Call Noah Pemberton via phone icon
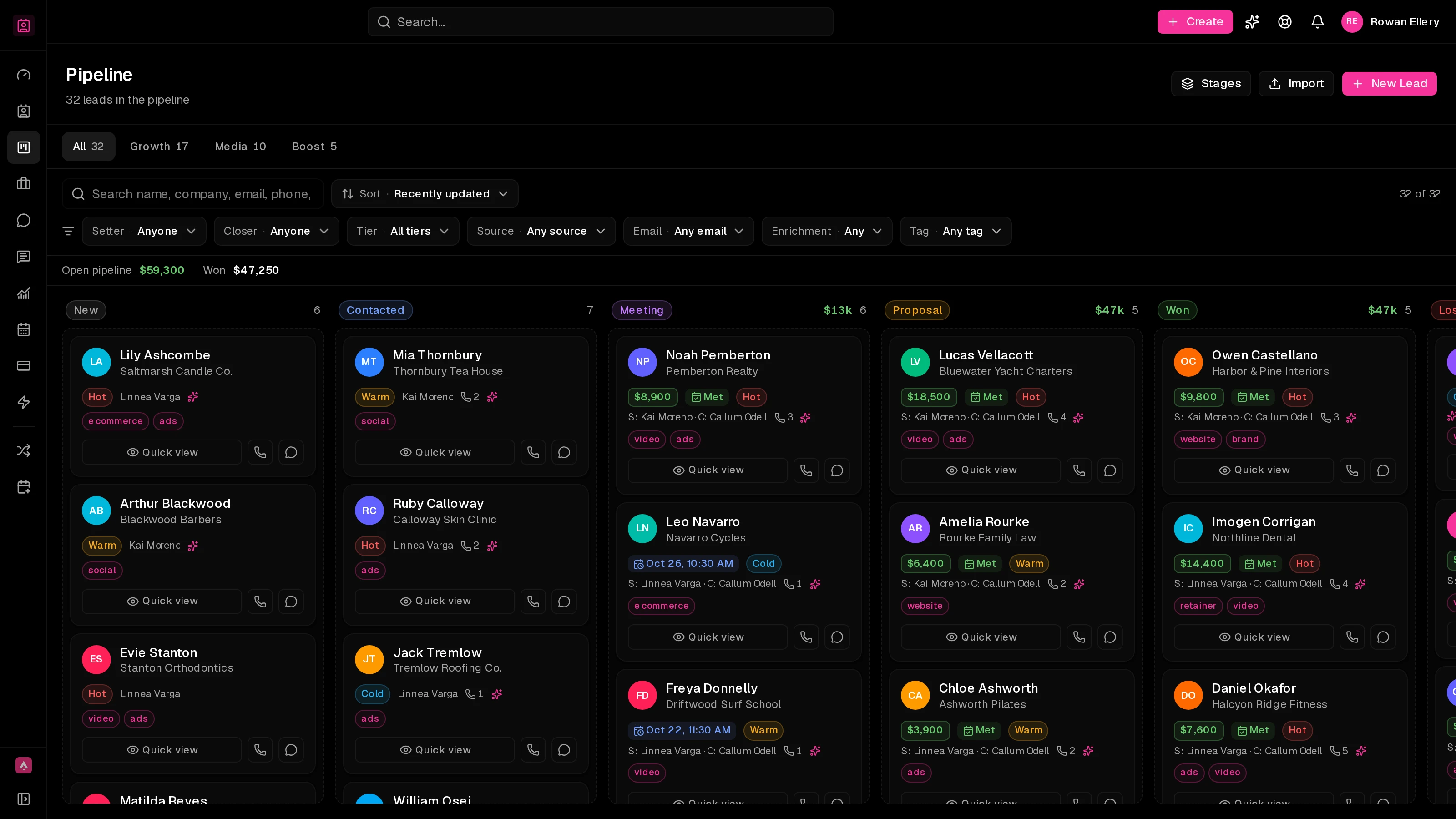This screenshot has width=1456, height=819. 806,470
